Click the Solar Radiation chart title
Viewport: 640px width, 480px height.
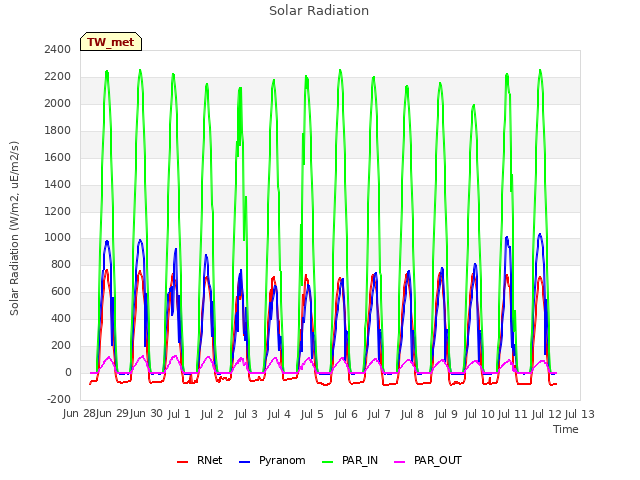click(319, 11)
